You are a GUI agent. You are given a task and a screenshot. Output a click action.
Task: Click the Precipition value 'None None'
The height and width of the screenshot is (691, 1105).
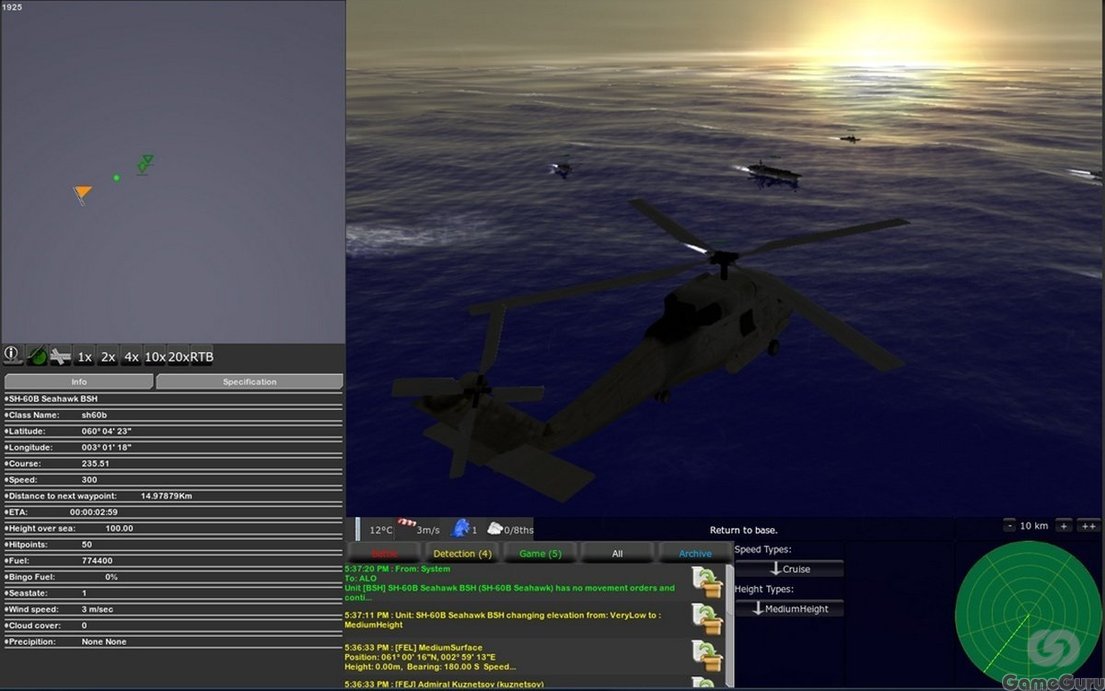(104, 642)
